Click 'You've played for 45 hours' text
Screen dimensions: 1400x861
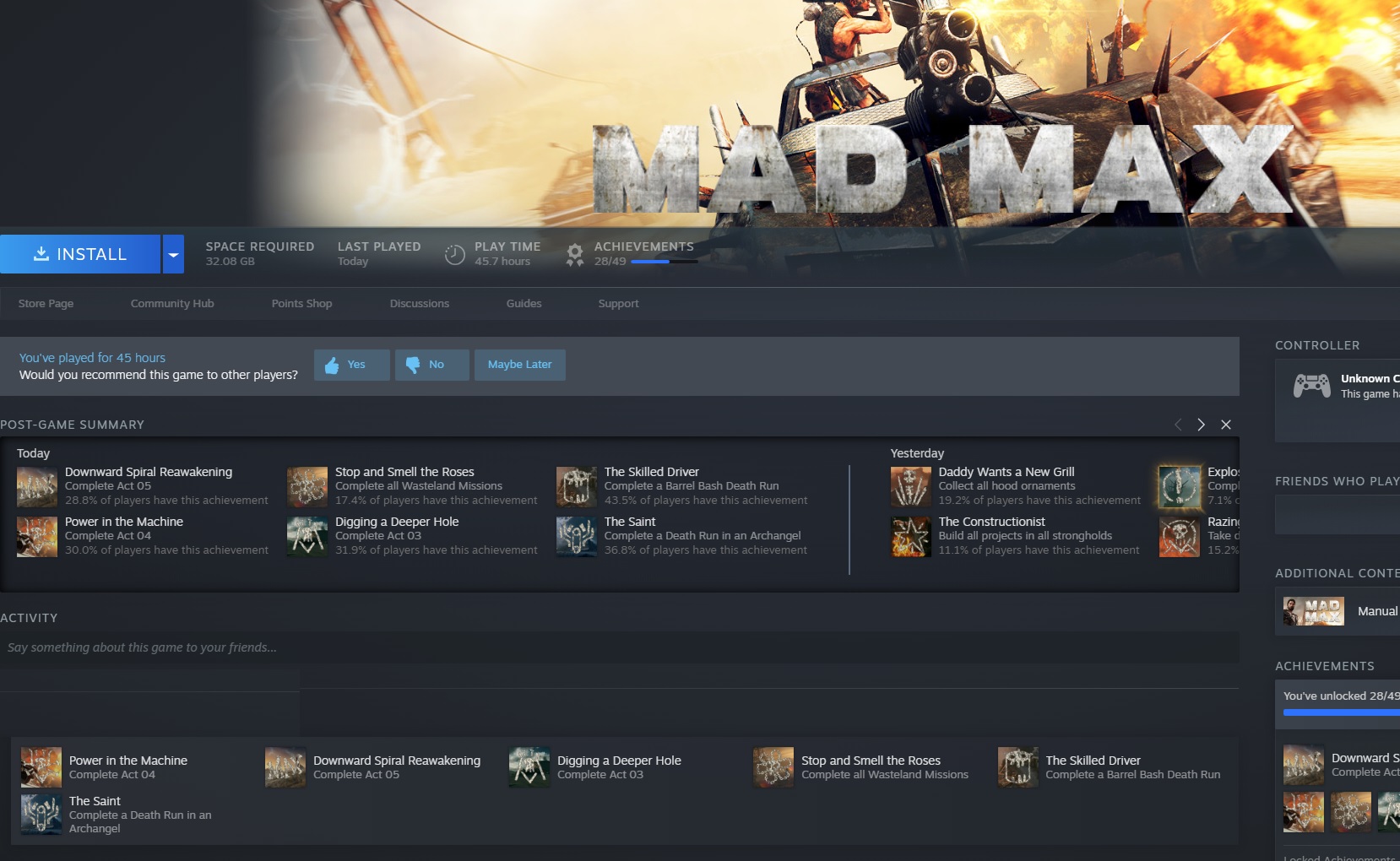92,358
